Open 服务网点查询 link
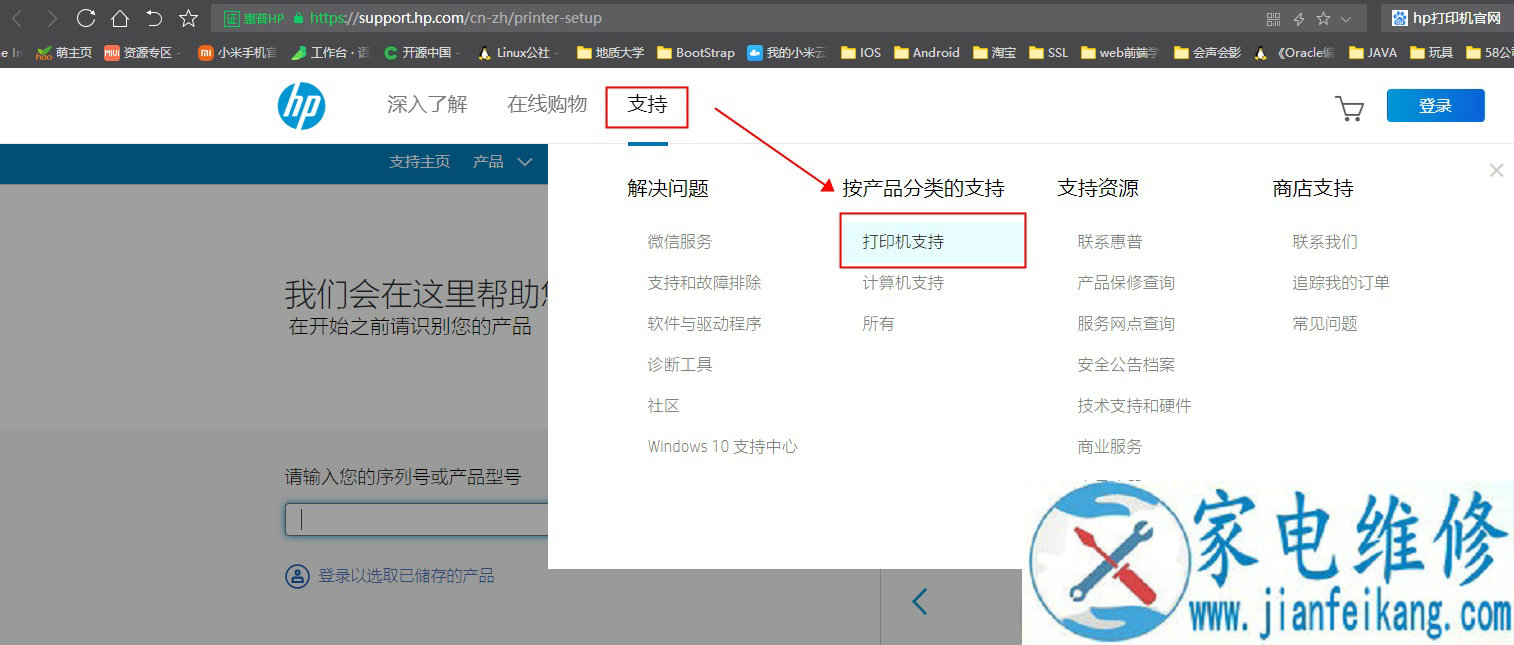The height and width of the screenshot is (645, 1514). (1126, 324)
